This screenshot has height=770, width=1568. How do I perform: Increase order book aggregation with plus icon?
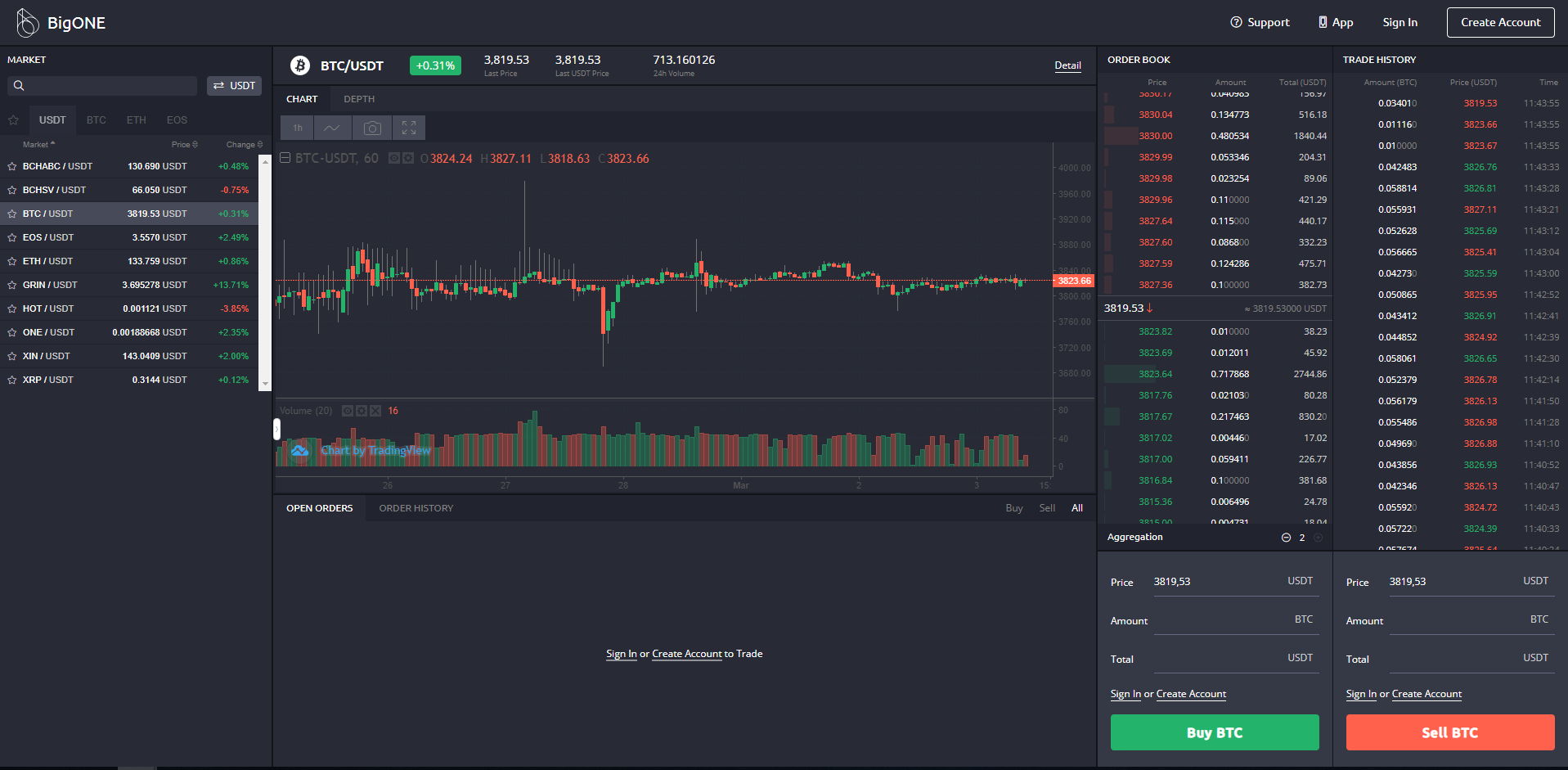click(x=1318, y=538)
